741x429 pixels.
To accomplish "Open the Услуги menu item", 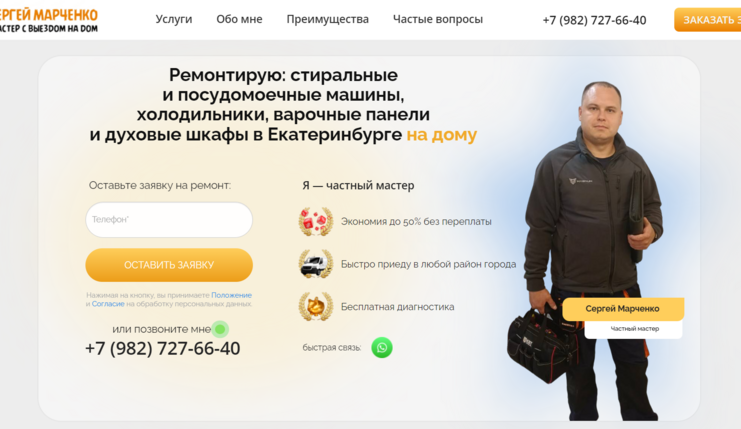I will click(x=174, y=19).
